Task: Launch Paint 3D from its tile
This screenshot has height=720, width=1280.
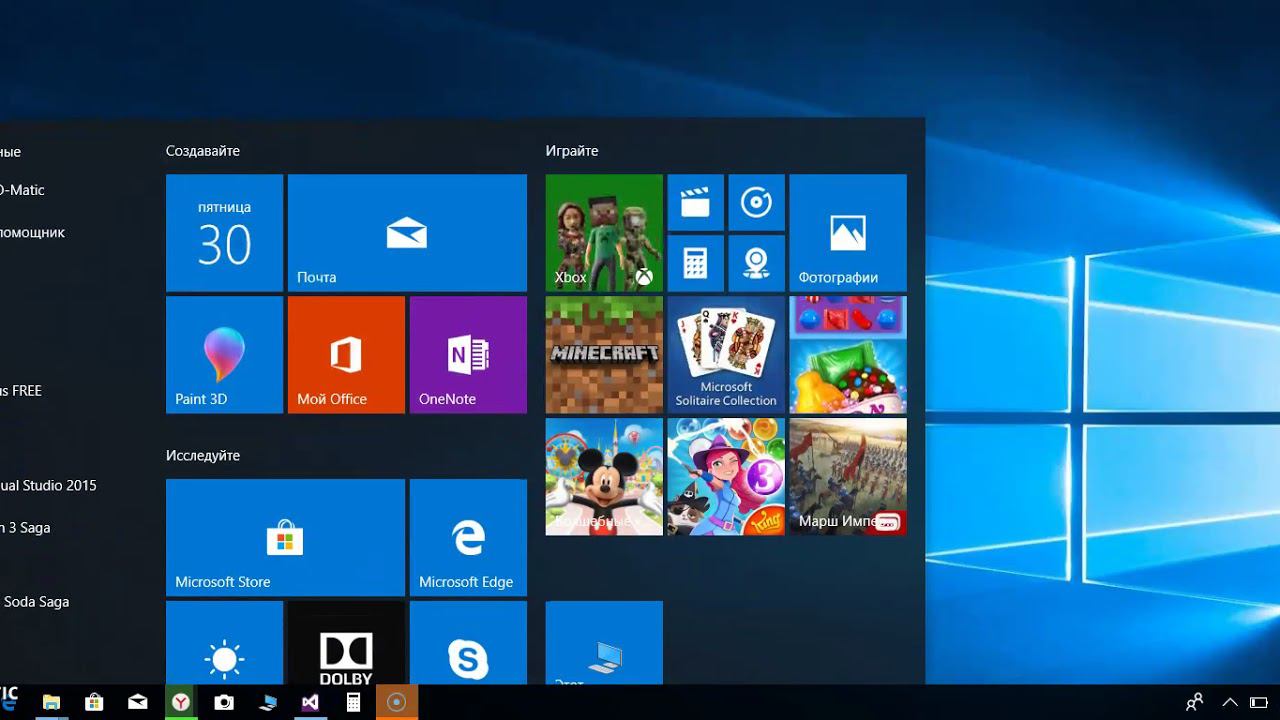Action: coord(224,355)
